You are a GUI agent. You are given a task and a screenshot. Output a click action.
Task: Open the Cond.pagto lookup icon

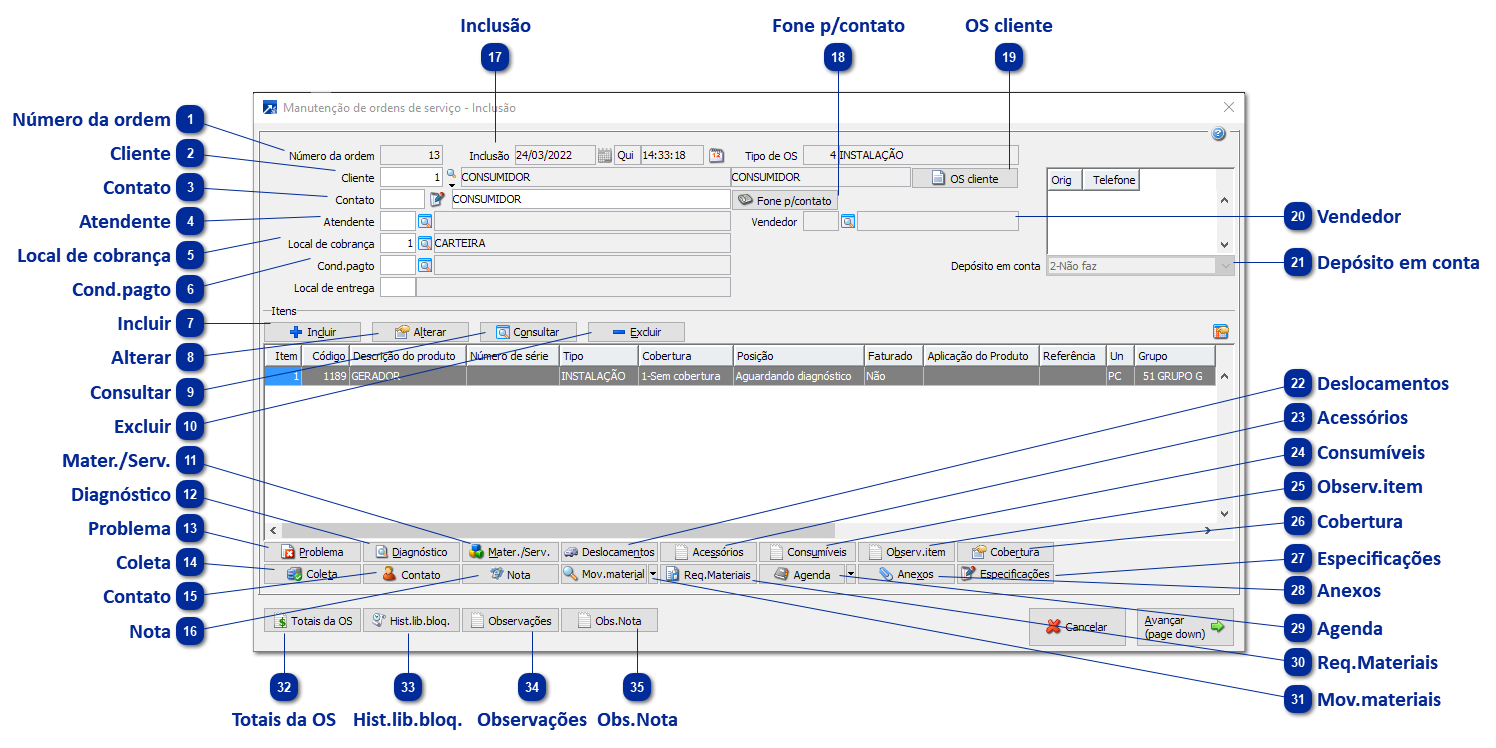point(424,265)
